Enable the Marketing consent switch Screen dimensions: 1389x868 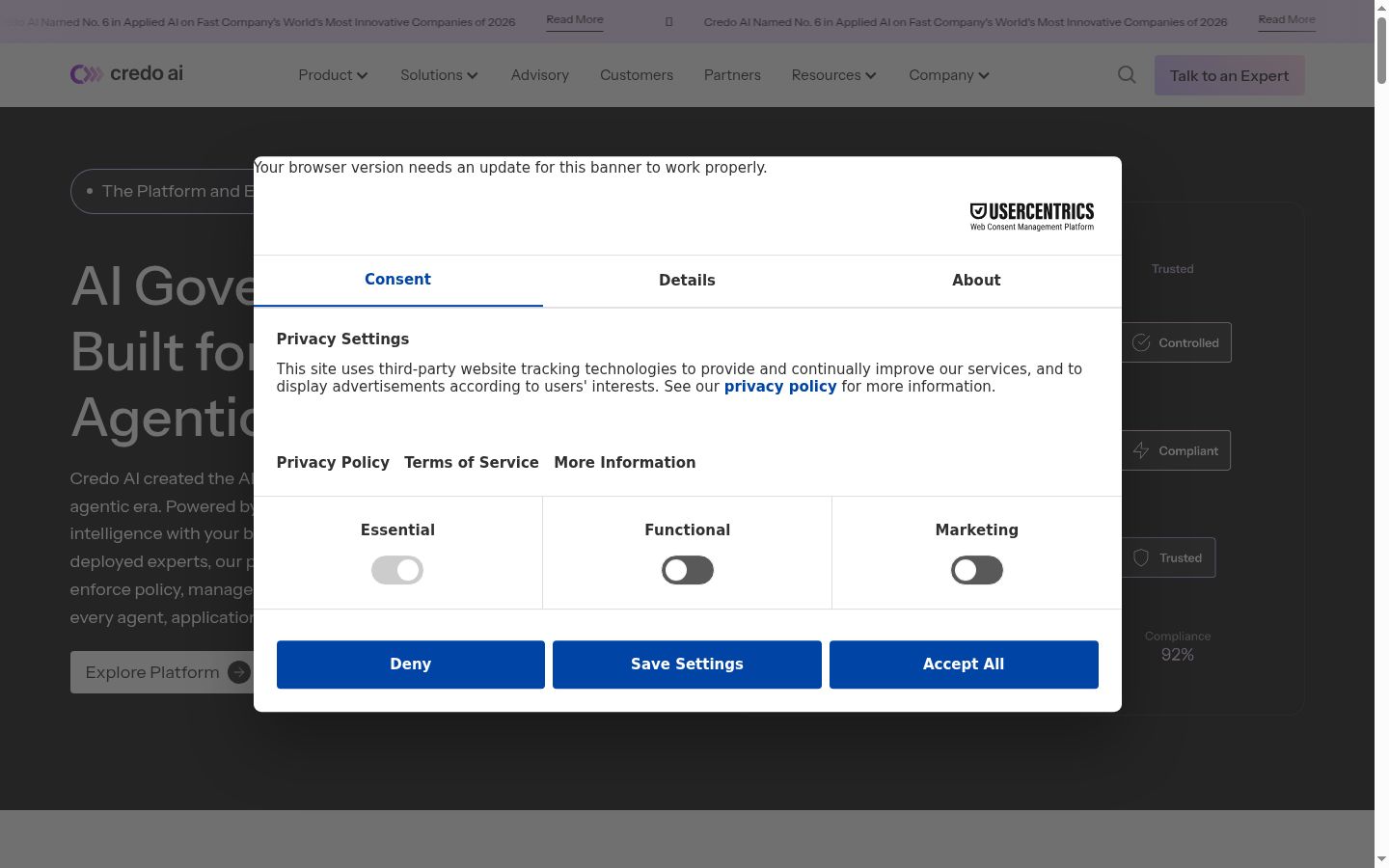click(x=976, y=570)
